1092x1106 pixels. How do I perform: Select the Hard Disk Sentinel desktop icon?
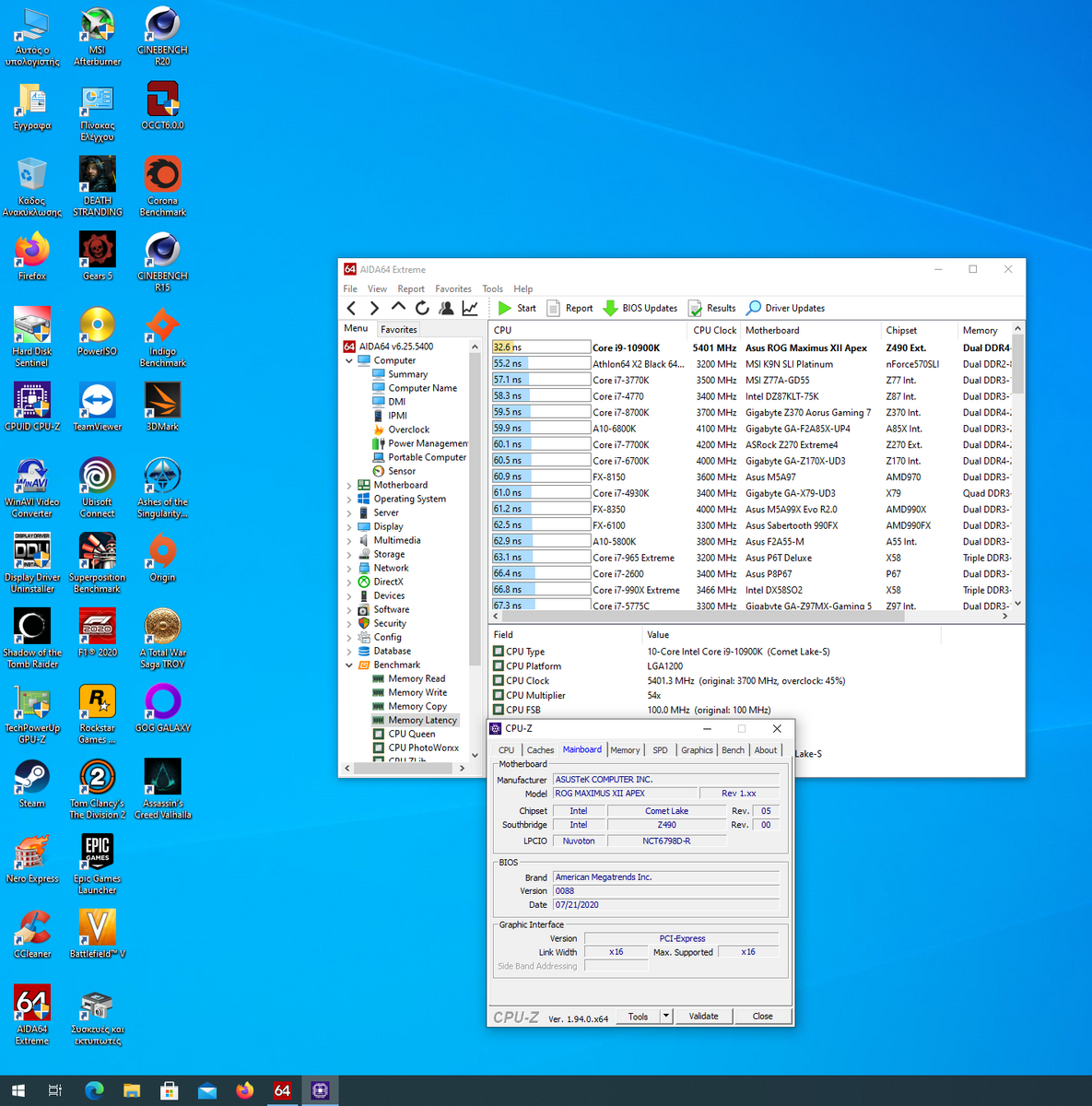point(32,337)
